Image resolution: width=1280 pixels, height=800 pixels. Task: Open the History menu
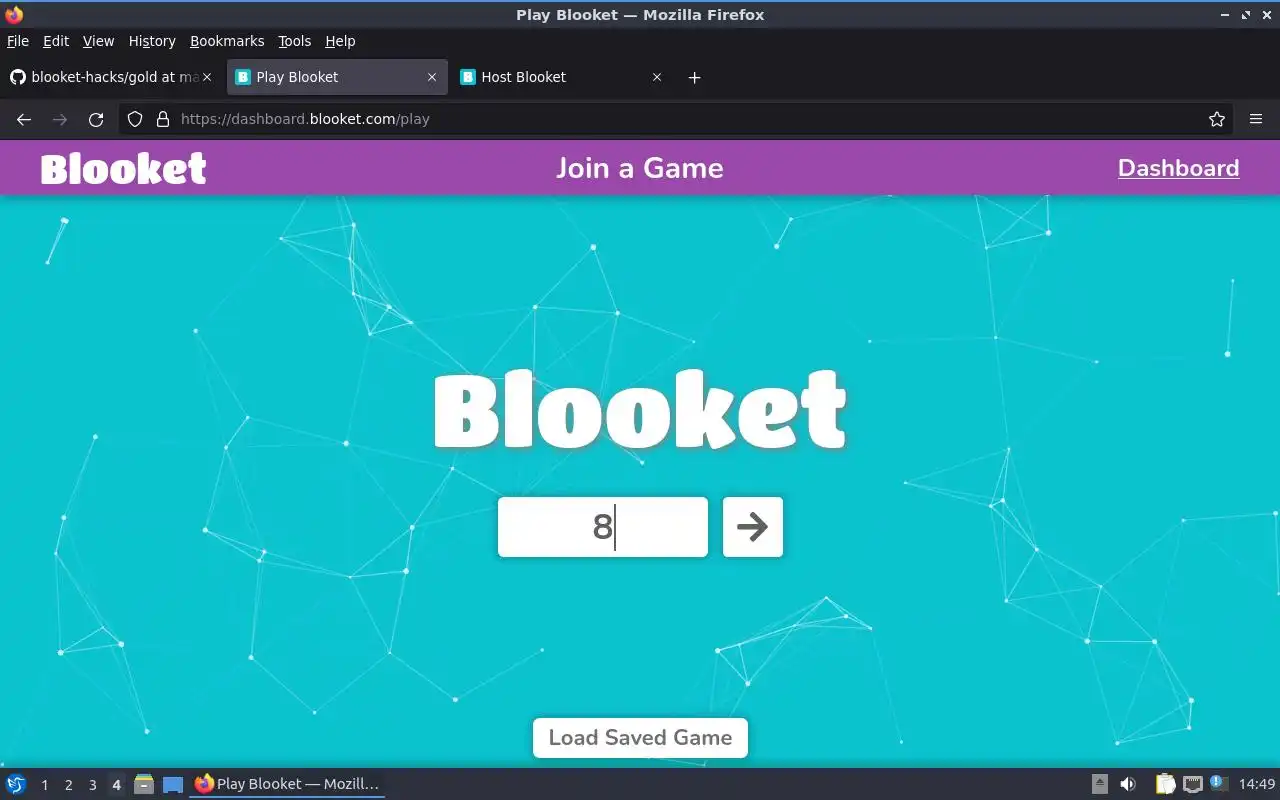click(152, 41)
